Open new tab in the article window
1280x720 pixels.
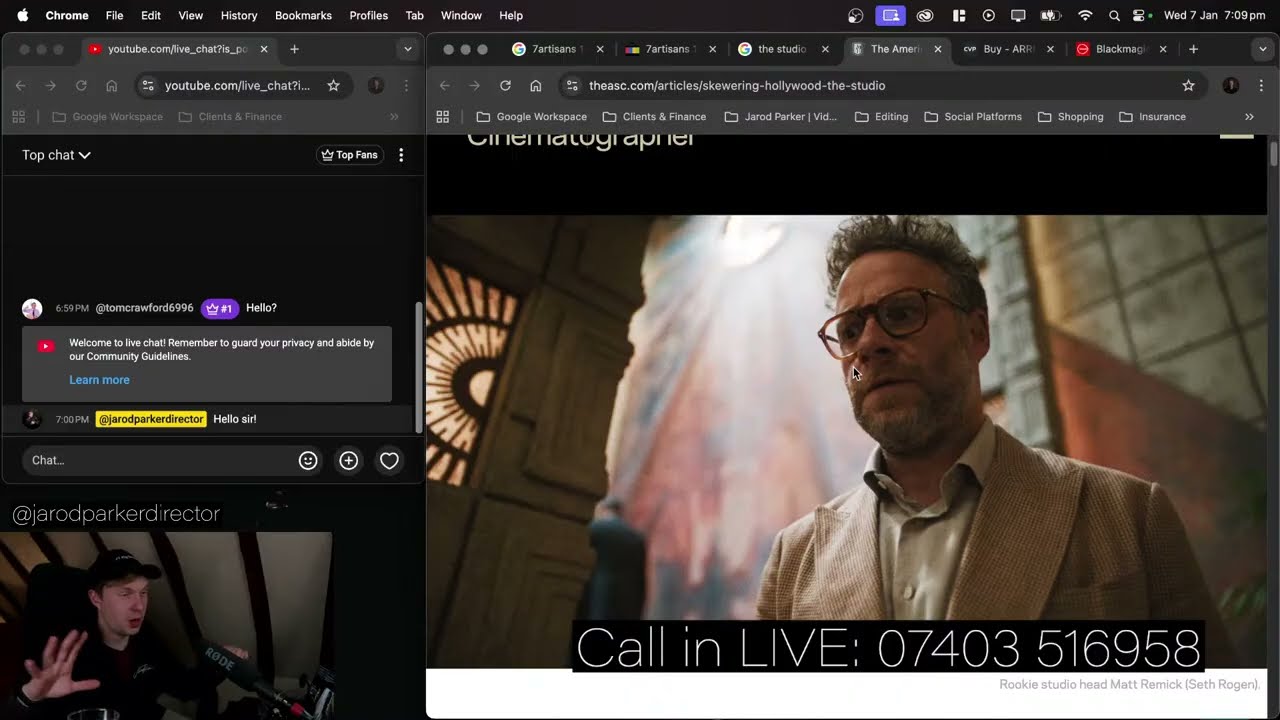[x=1193, y=49]
